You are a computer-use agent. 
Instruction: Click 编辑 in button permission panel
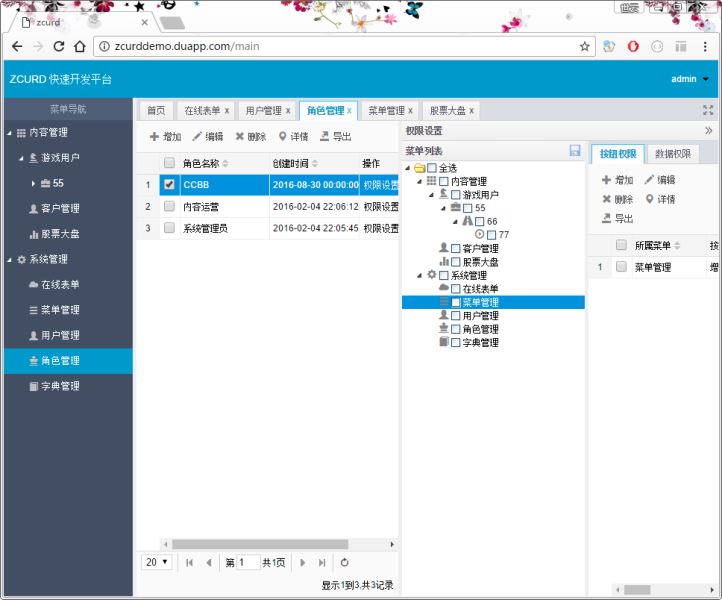coord(660,180)
